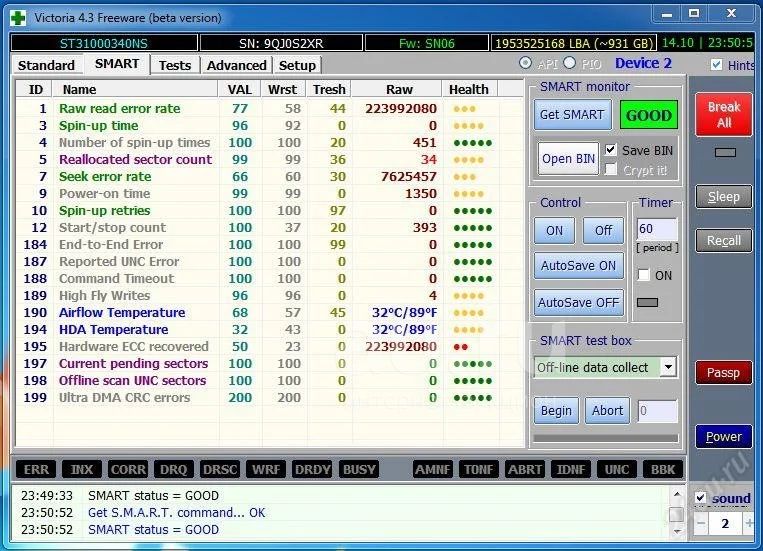This screenshot has width=763, height=551.
Task: Click the BBK error indicator
Action: pyautogui.click(x=662, y=469)
